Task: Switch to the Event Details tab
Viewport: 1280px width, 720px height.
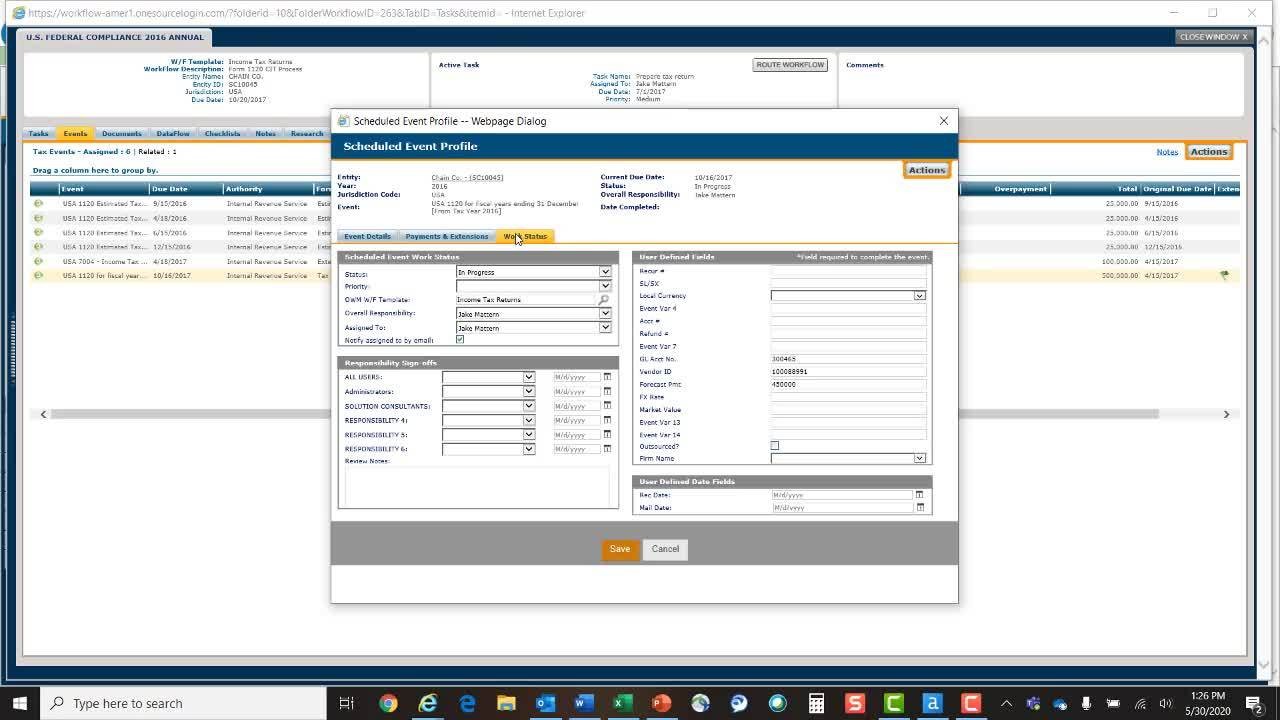Action: pos(367,237)
